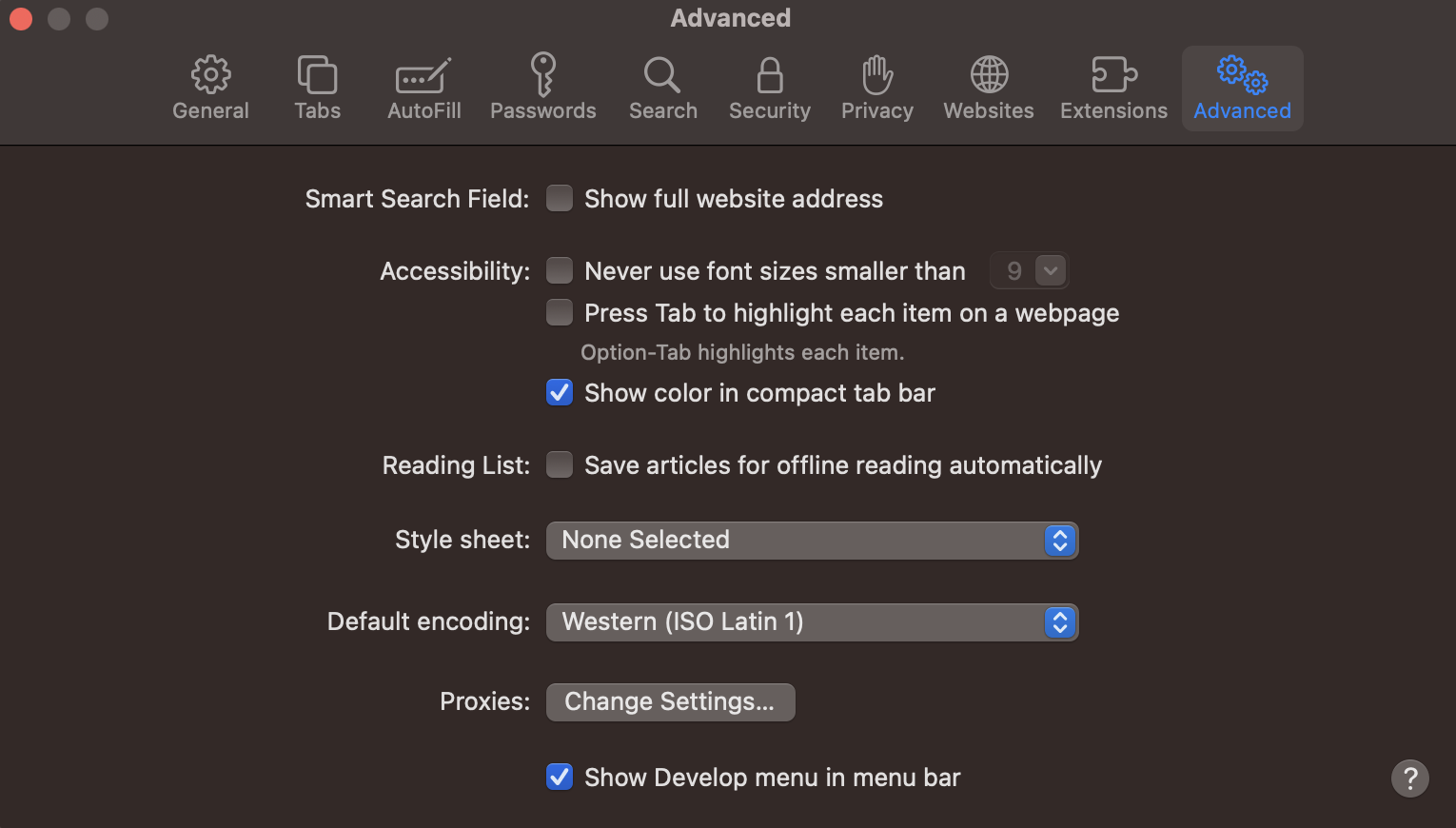Click the Smart Search Field label
1456x828 pixels.
[417, 199]
